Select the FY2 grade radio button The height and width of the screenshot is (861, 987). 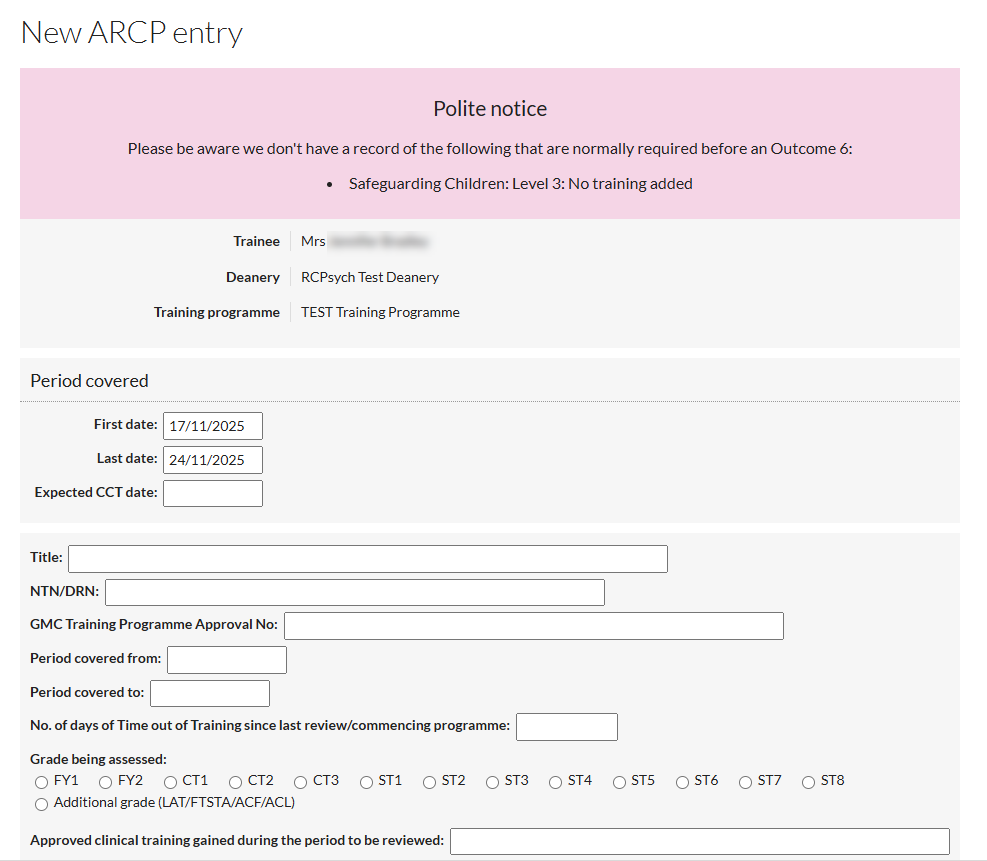(x=106, y=782)
